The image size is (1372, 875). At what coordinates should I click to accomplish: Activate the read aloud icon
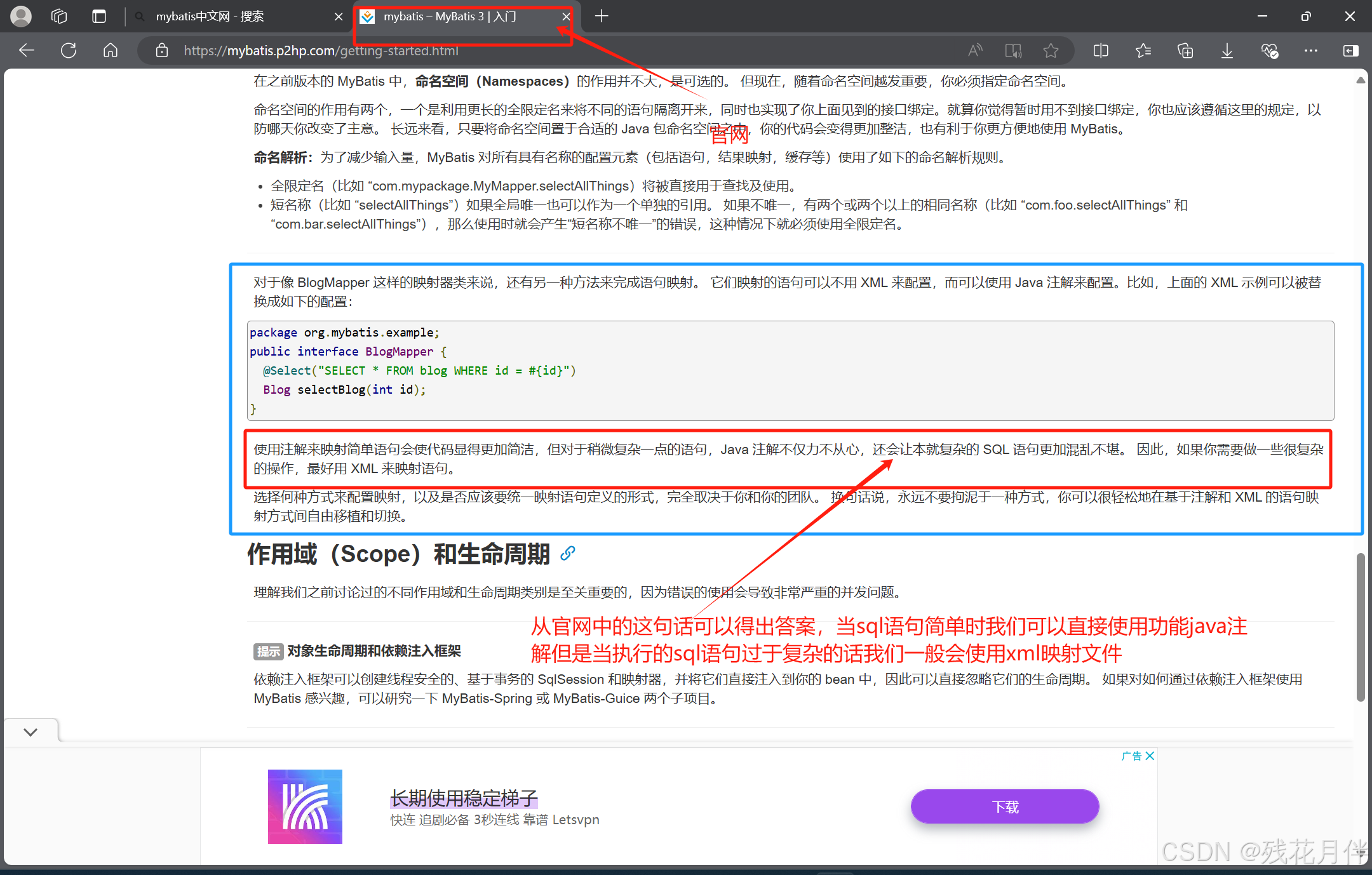(x=976, y=50)
